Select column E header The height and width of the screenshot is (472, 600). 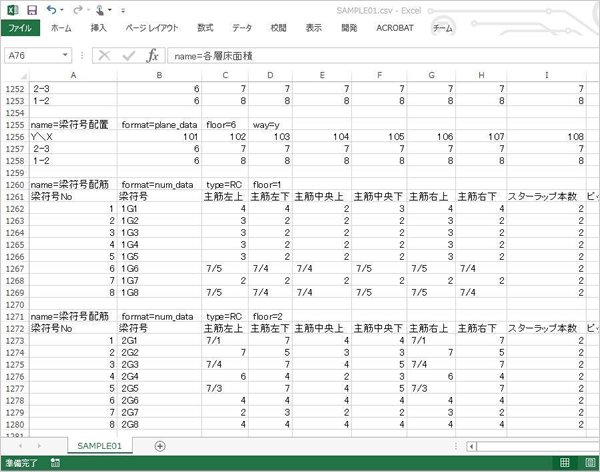point(322,75)
